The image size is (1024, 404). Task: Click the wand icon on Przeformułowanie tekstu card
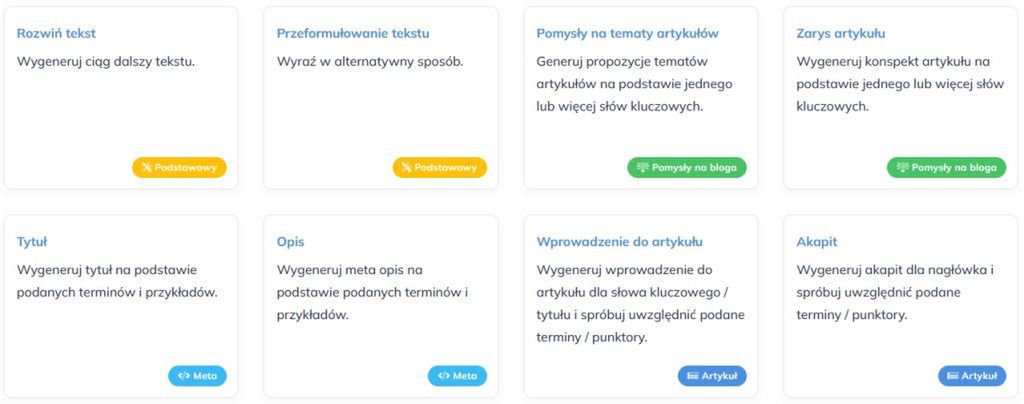[407, 168]
